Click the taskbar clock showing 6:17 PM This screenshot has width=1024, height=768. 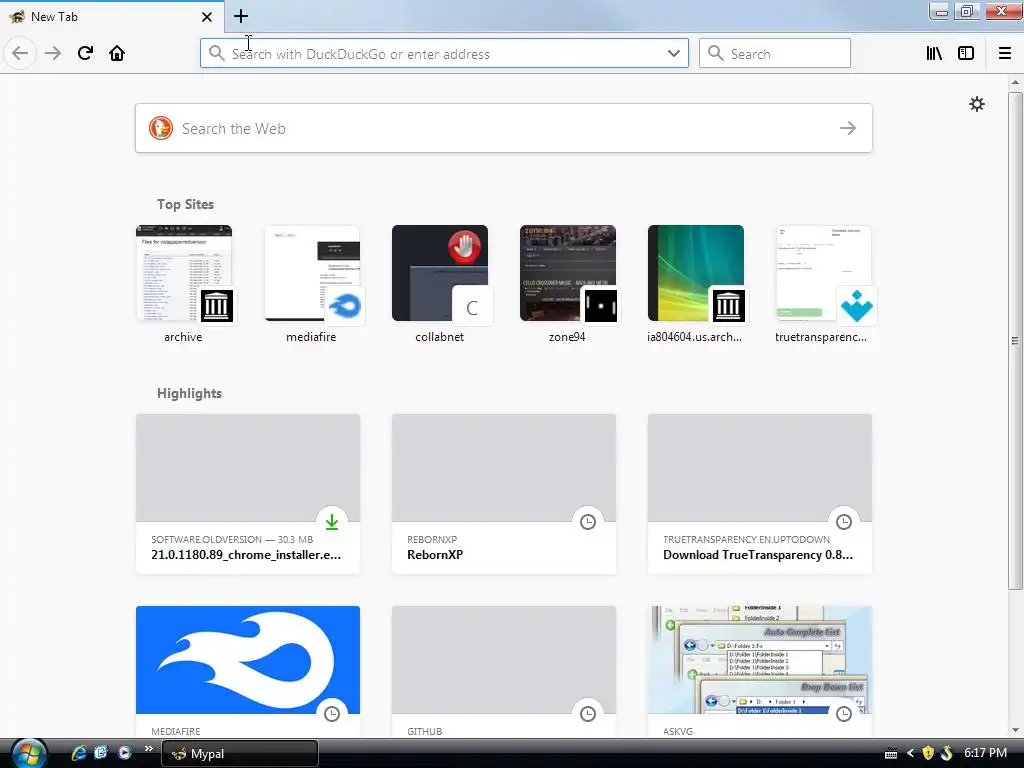click(985, 753)
